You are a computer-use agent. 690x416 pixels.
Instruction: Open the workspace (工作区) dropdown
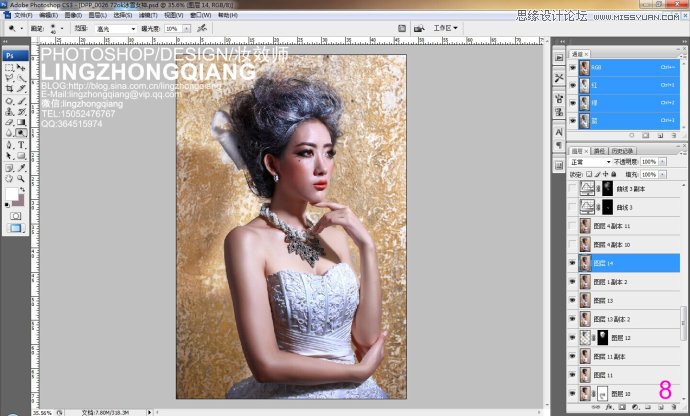(x=445, y=28)
